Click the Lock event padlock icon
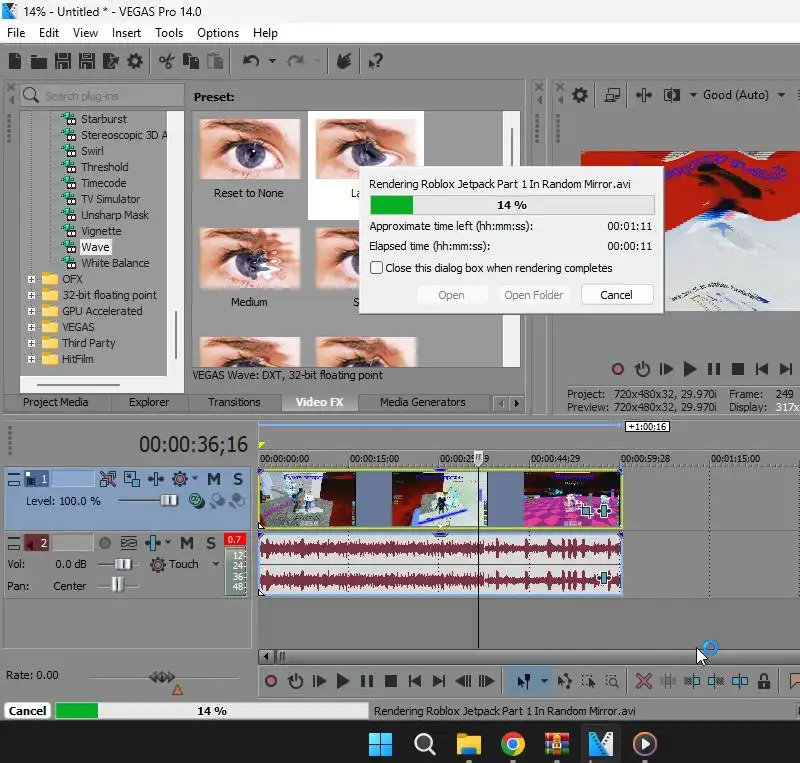This screenshot has height=763, width=800. click(x=764, y=681)
